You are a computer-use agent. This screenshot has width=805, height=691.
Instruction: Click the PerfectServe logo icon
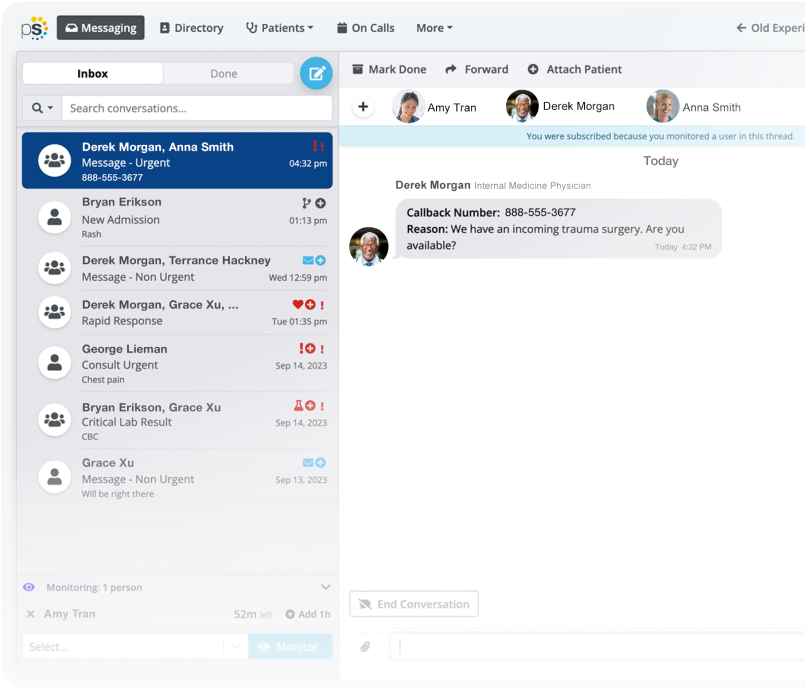[x=34, y=28]
